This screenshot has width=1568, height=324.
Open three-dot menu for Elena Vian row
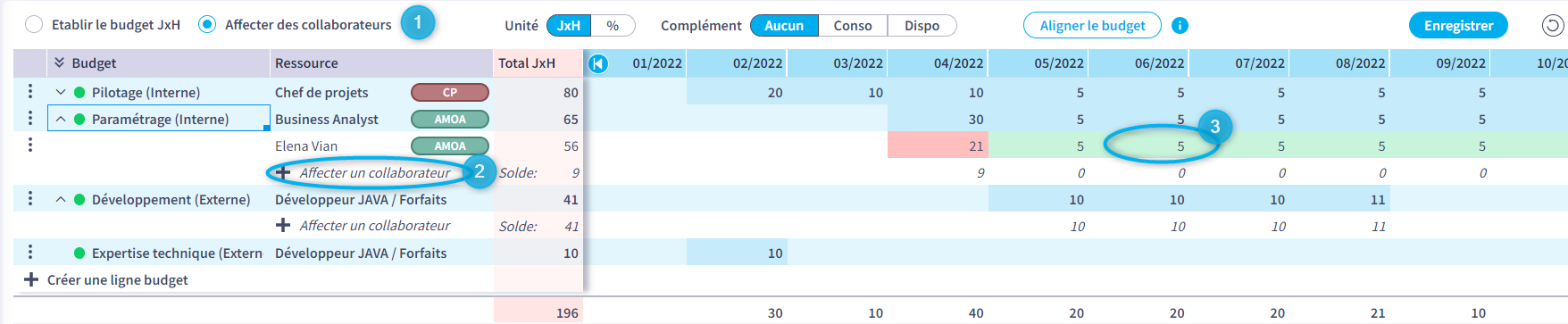(x=30, y=145)
